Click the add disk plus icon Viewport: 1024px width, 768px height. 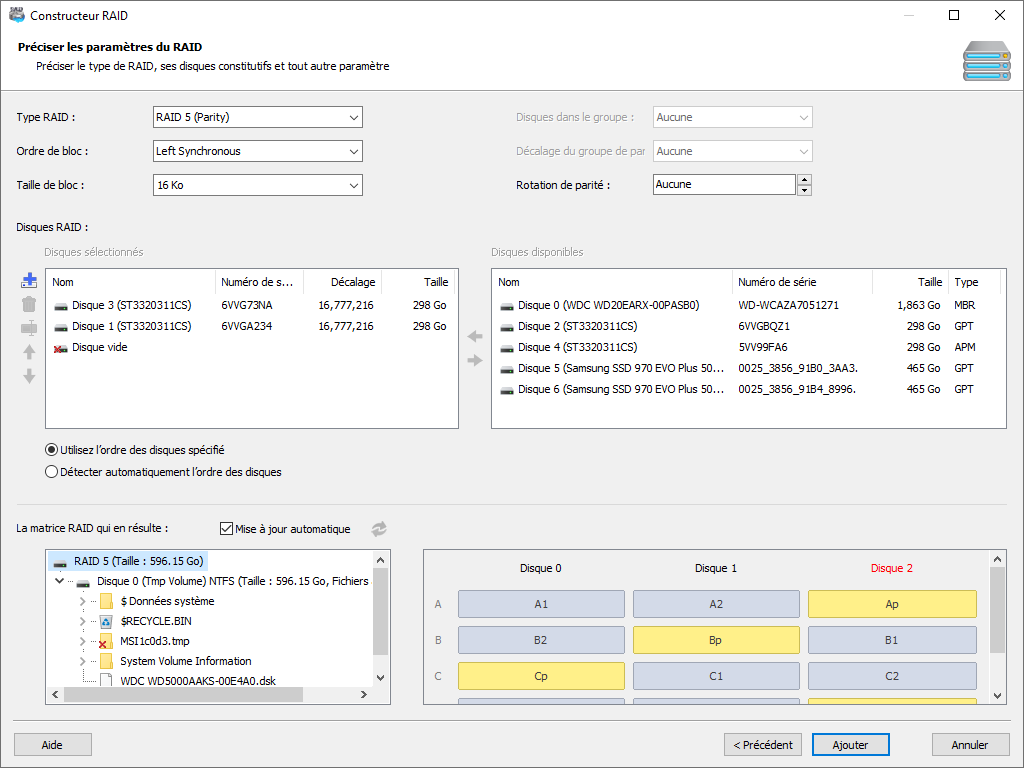pyautogui.click(x=29, y=281)
